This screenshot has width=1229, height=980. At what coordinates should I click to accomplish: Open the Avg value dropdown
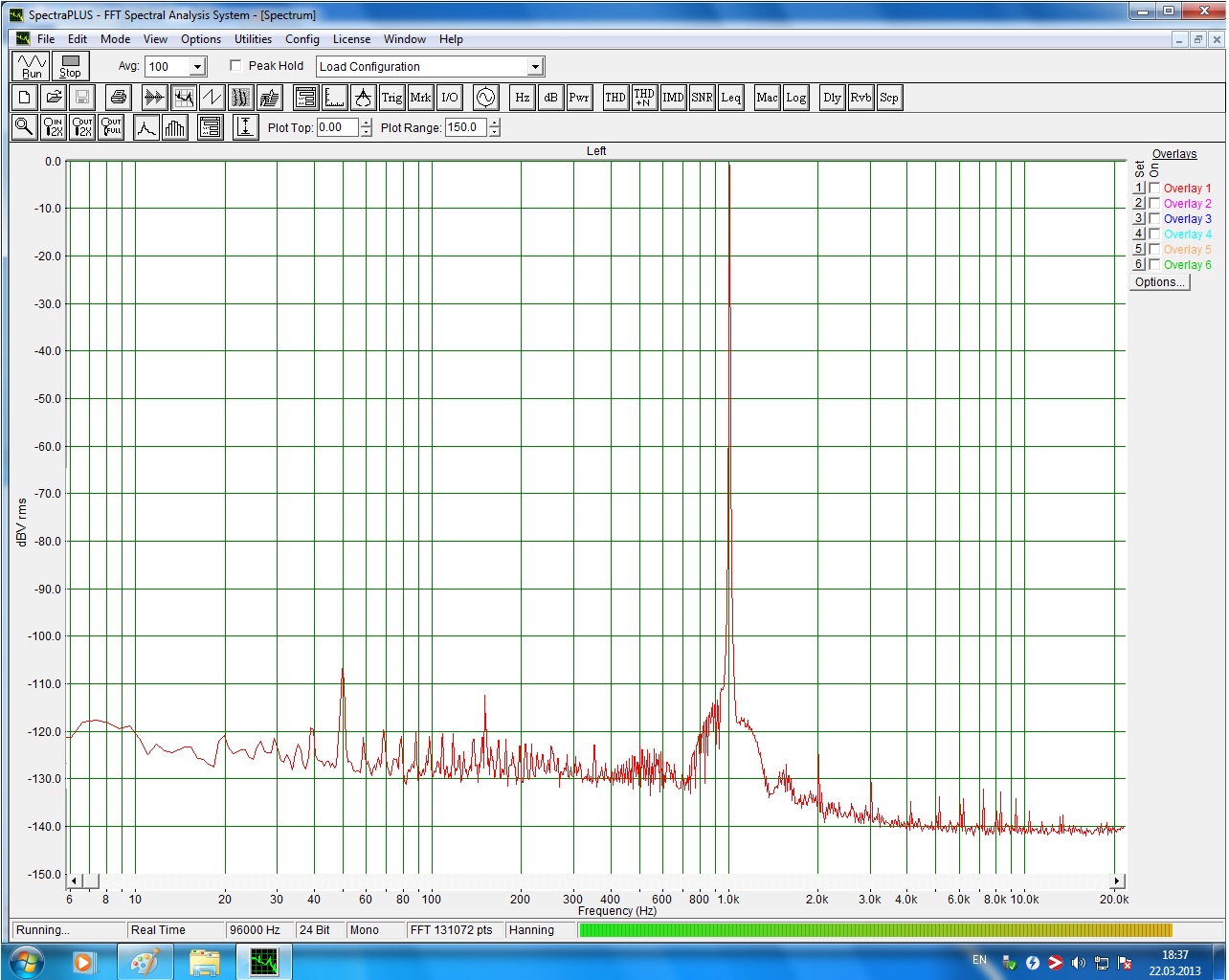[197, 67]
